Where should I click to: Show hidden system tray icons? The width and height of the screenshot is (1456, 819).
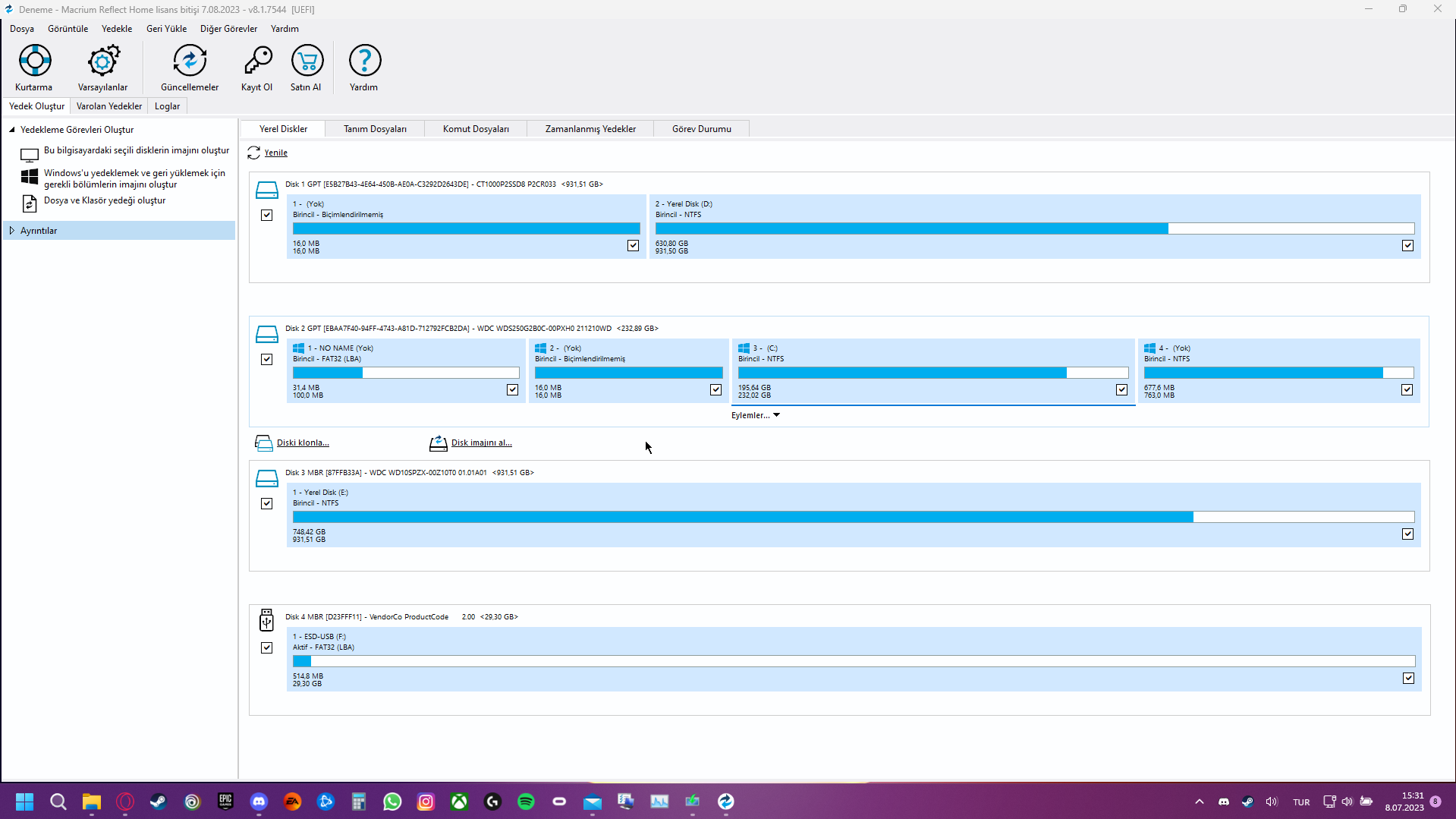[x=1199, y=802]
